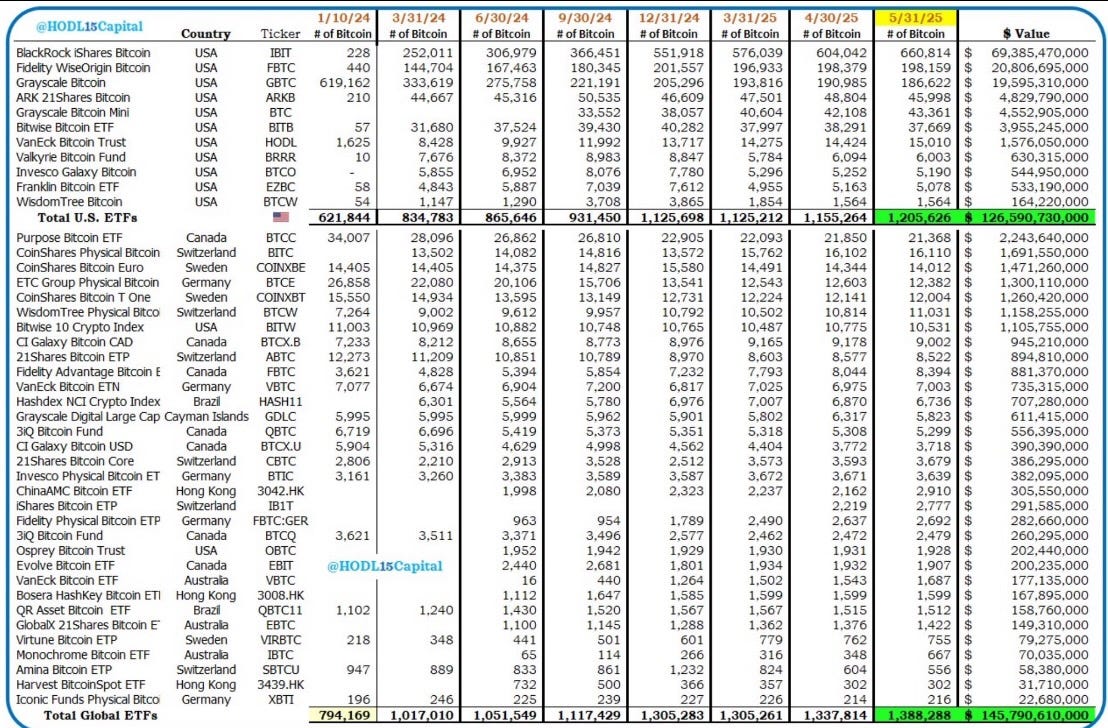Click the "IBIT" ticker cell
This screenshot has height=728, width=1108.
point(281,53)
